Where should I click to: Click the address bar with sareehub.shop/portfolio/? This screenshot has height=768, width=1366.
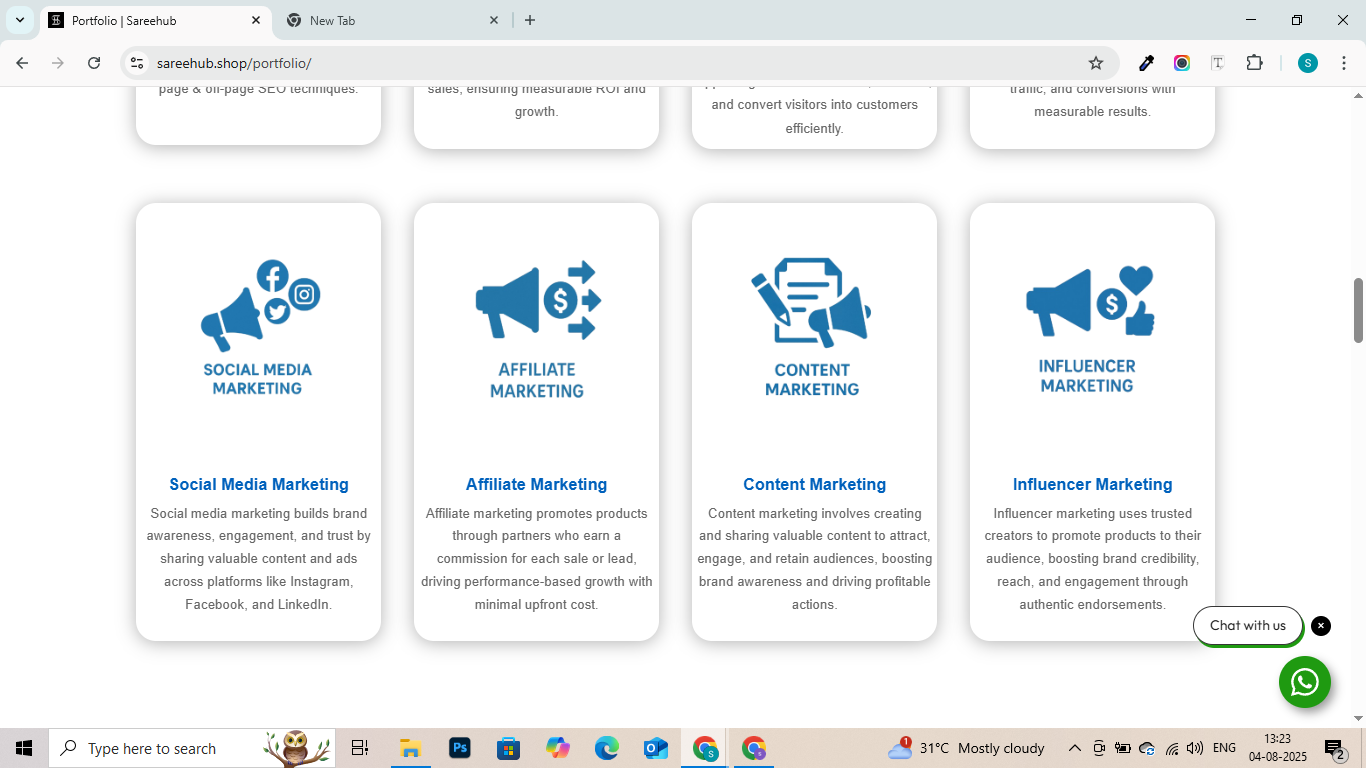pos(600,63)
